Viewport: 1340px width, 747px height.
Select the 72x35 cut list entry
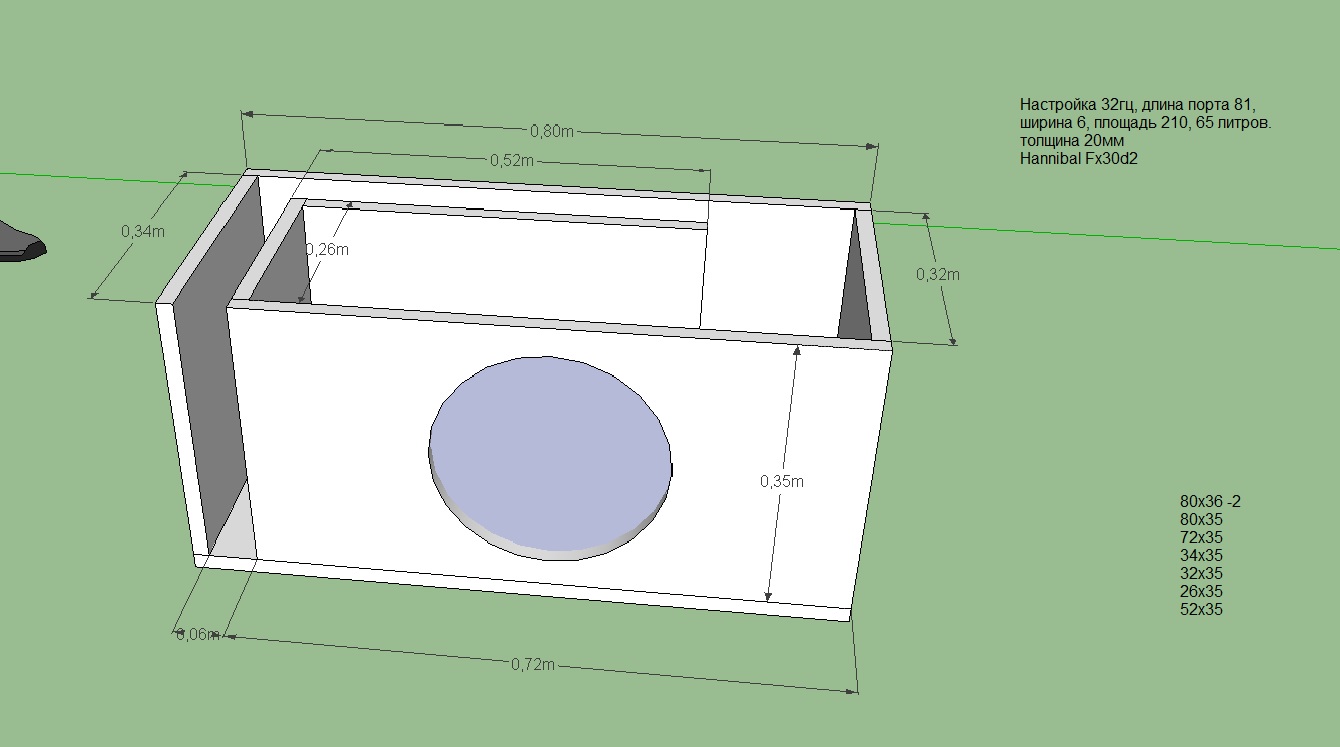1201,537
